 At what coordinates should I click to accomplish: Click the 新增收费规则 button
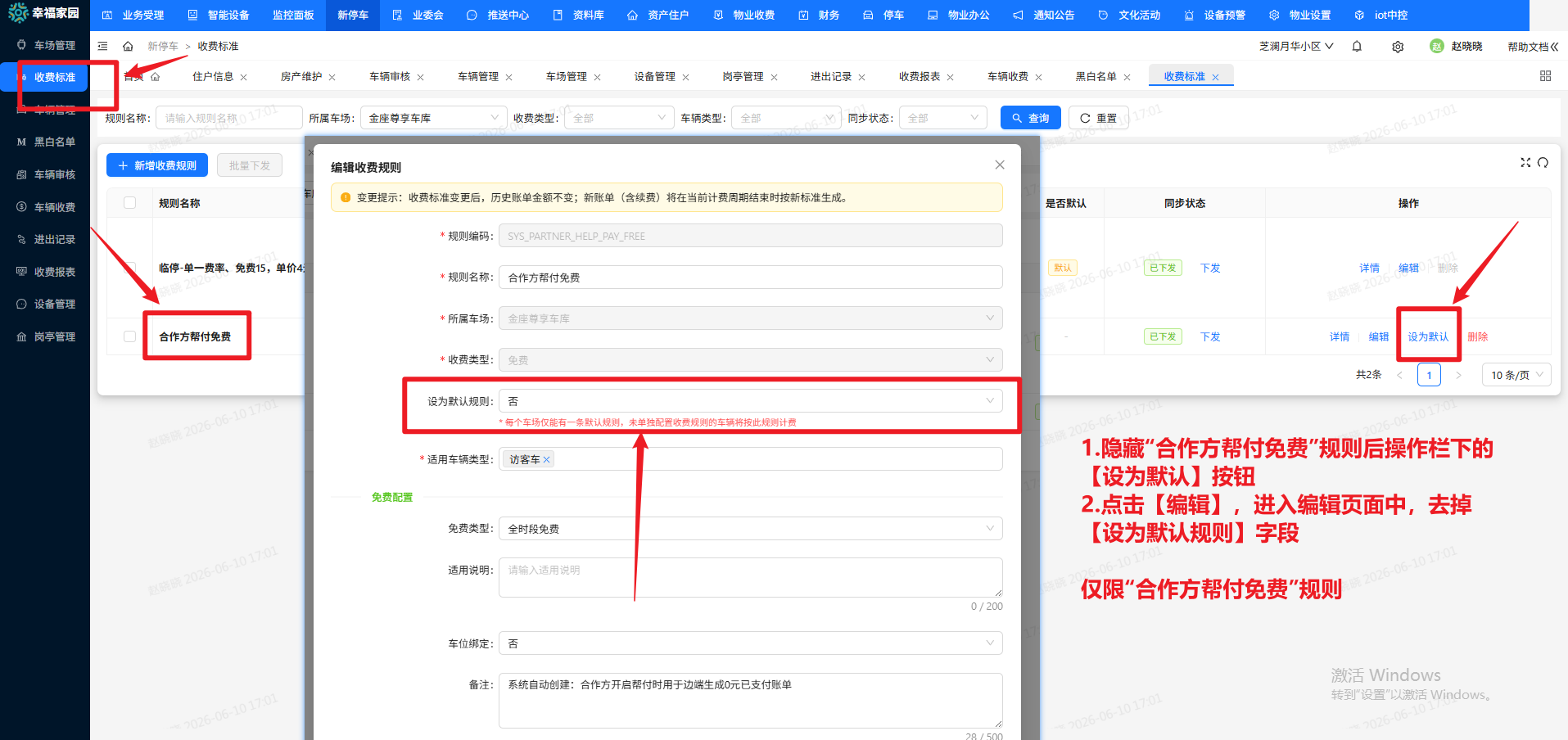pos(157,165)
